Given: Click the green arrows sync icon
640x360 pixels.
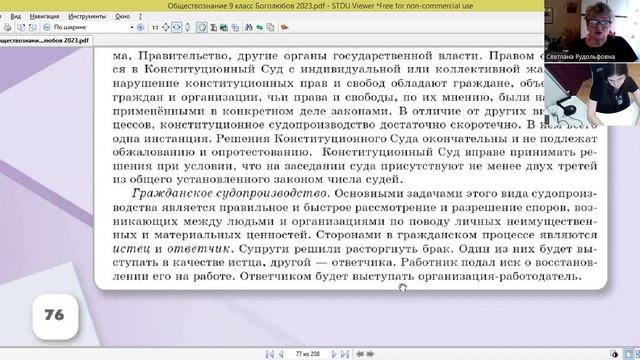Looking at the screenshot, I should [260, 27].
